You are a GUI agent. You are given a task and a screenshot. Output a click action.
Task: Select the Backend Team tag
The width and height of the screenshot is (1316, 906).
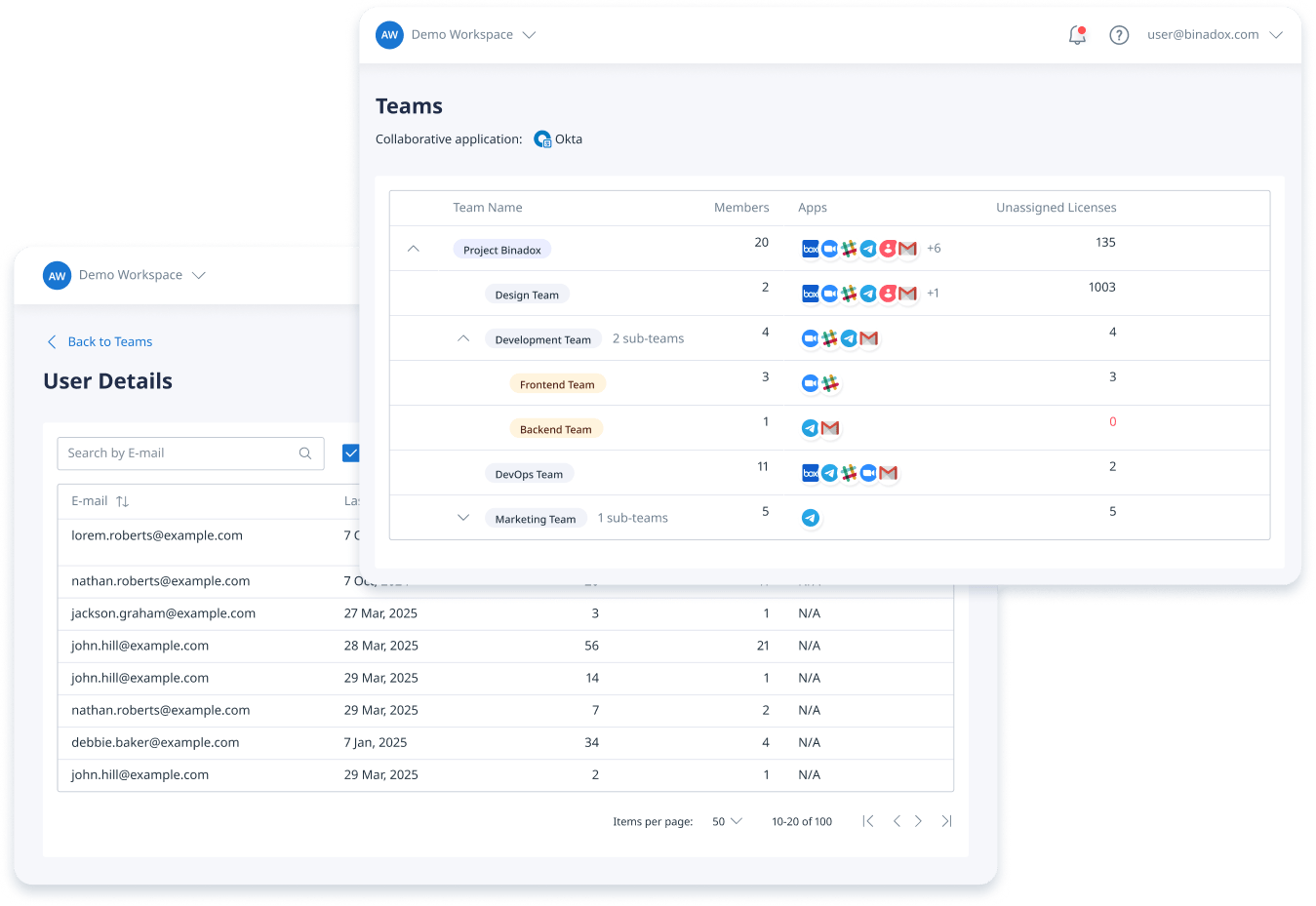[556, 429]
